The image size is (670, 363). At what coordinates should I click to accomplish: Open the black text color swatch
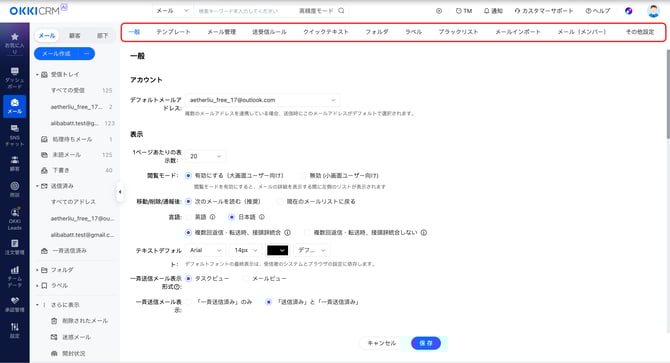(x=277, y=250)
